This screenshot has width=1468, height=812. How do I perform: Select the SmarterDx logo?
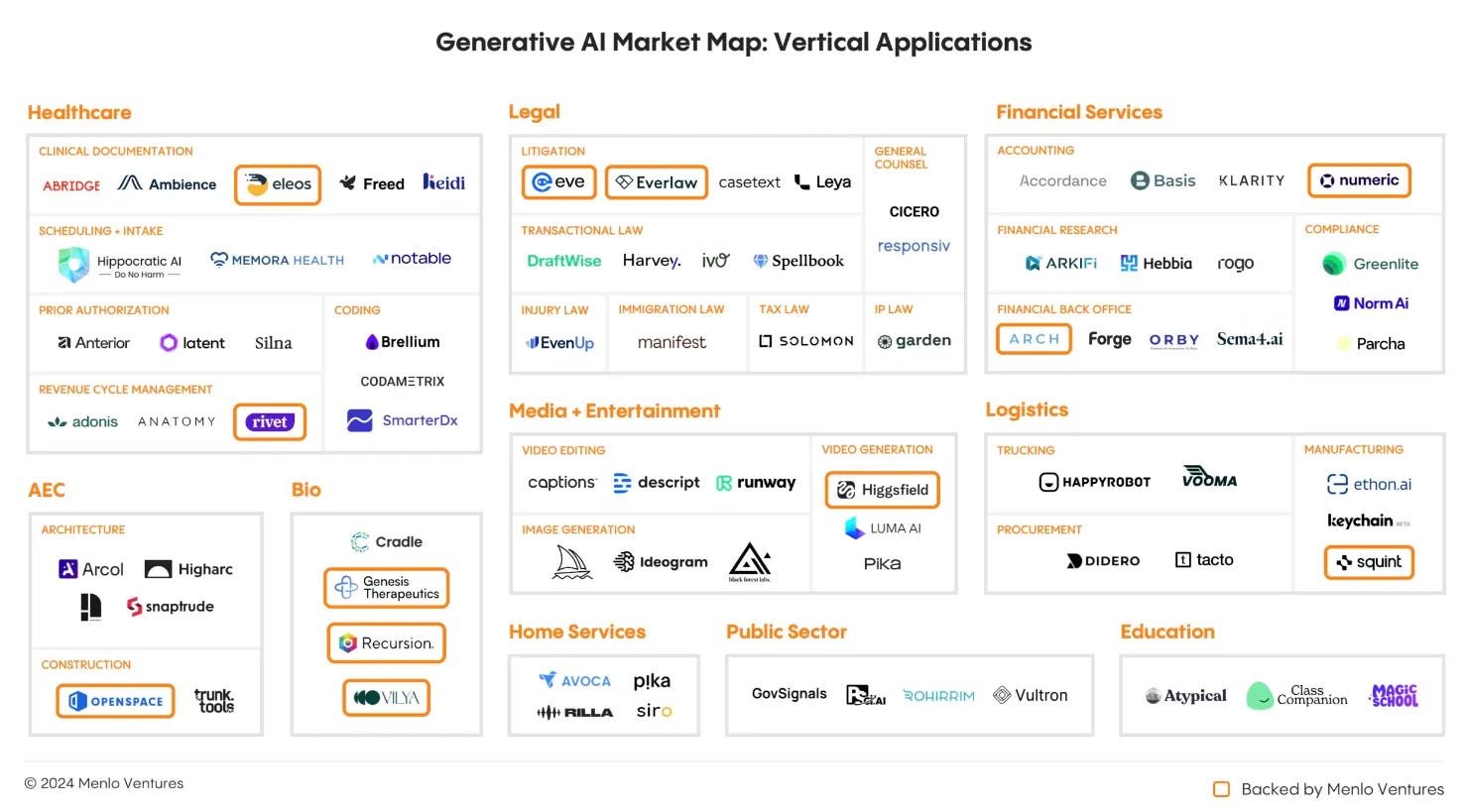click(402, 420)
